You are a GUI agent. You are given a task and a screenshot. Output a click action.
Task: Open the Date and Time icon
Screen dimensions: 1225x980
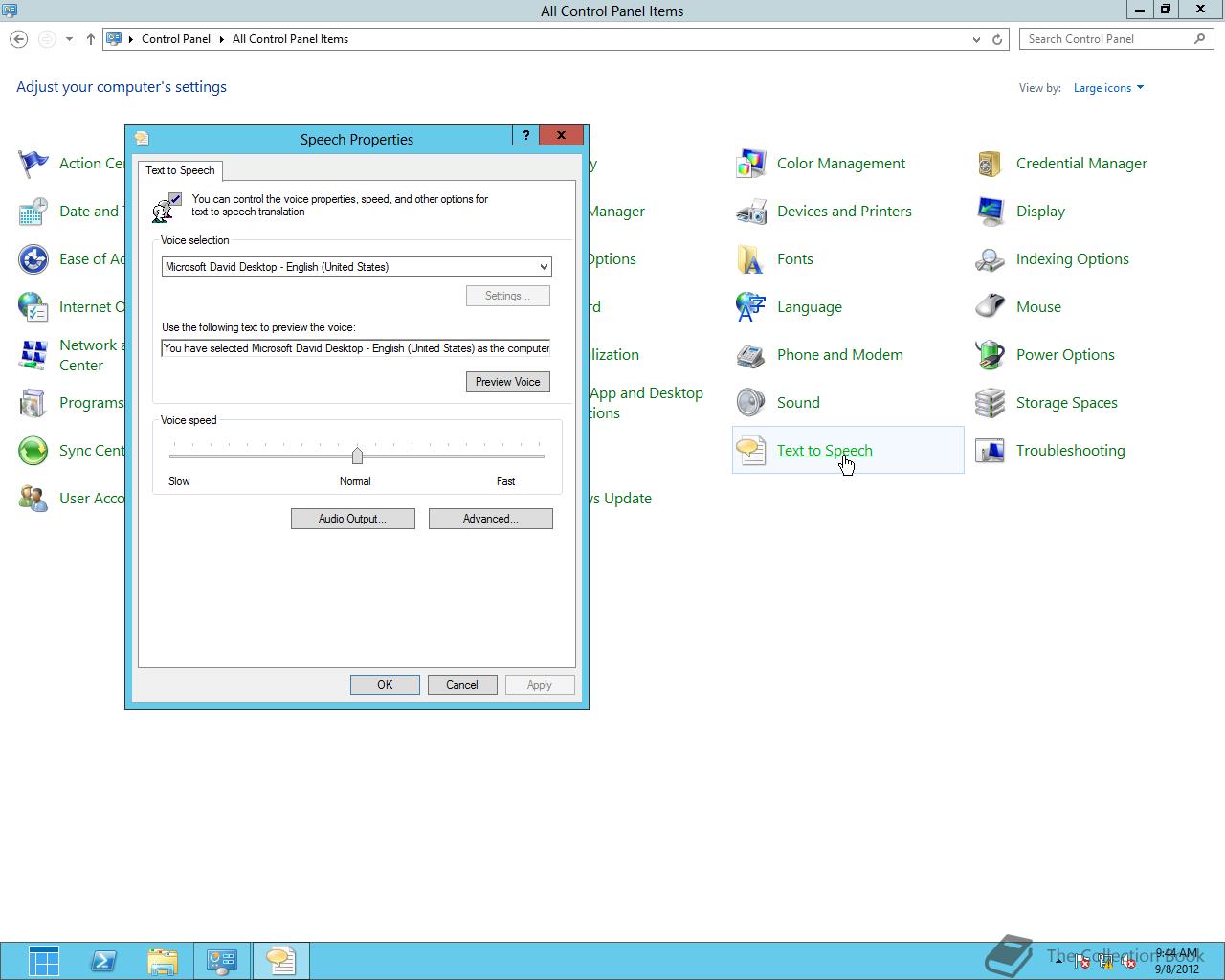(x=33, y=212)
